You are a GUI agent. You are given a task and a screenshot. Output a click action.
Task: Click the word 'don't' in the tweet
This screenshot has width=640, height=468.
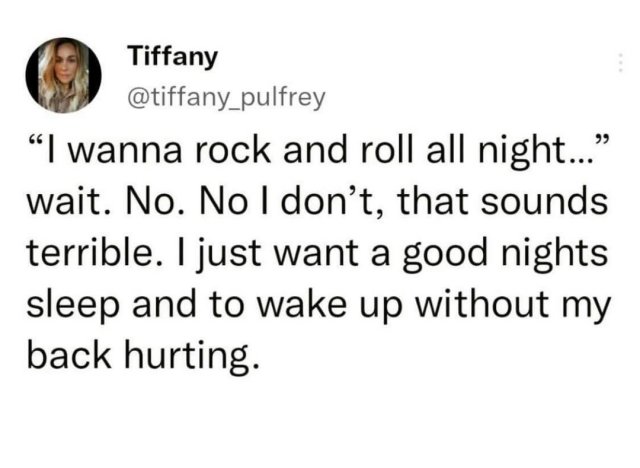tap(330, 201)
